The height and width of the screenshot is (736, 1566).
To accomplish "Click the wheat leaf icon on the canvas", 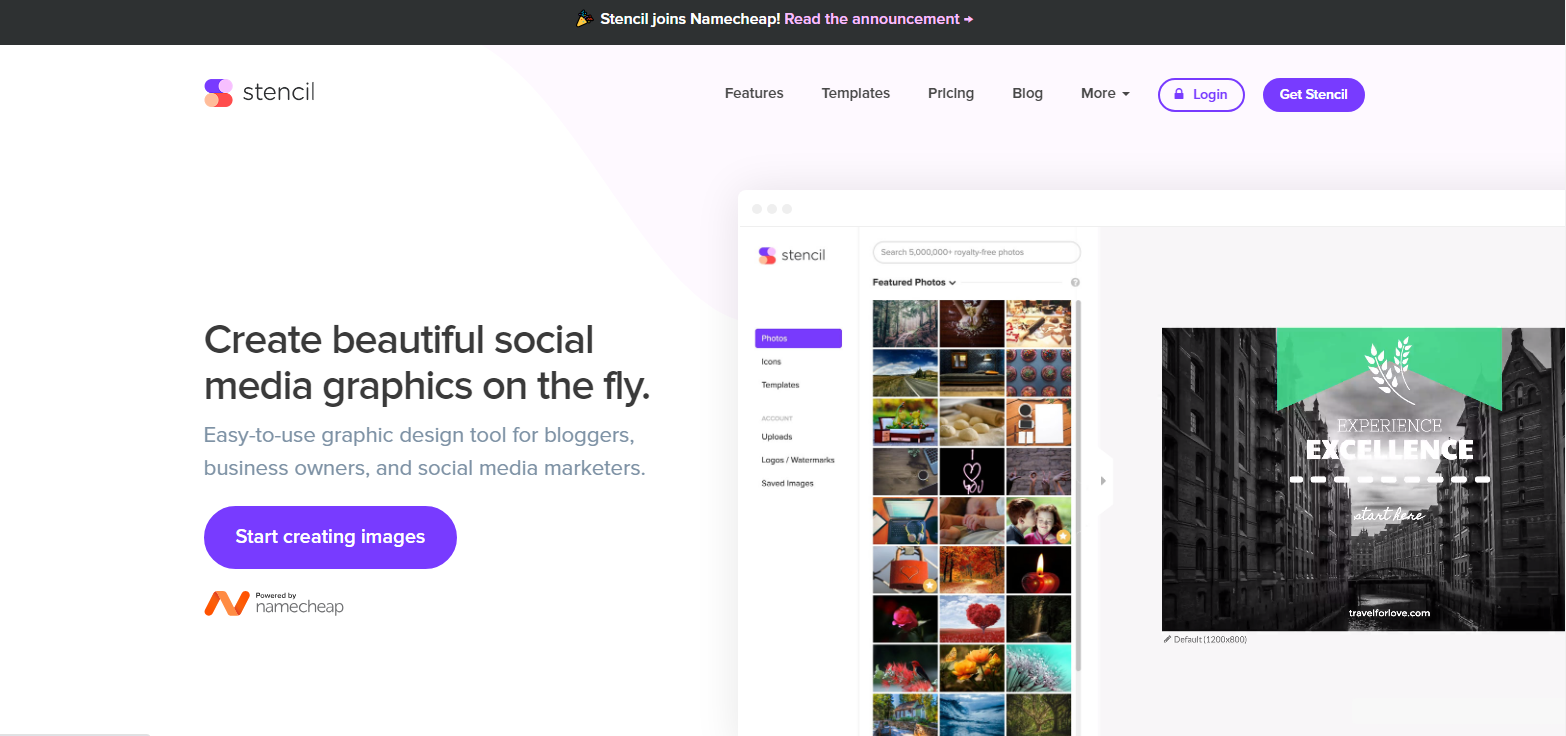I will tap(1388, 365).
